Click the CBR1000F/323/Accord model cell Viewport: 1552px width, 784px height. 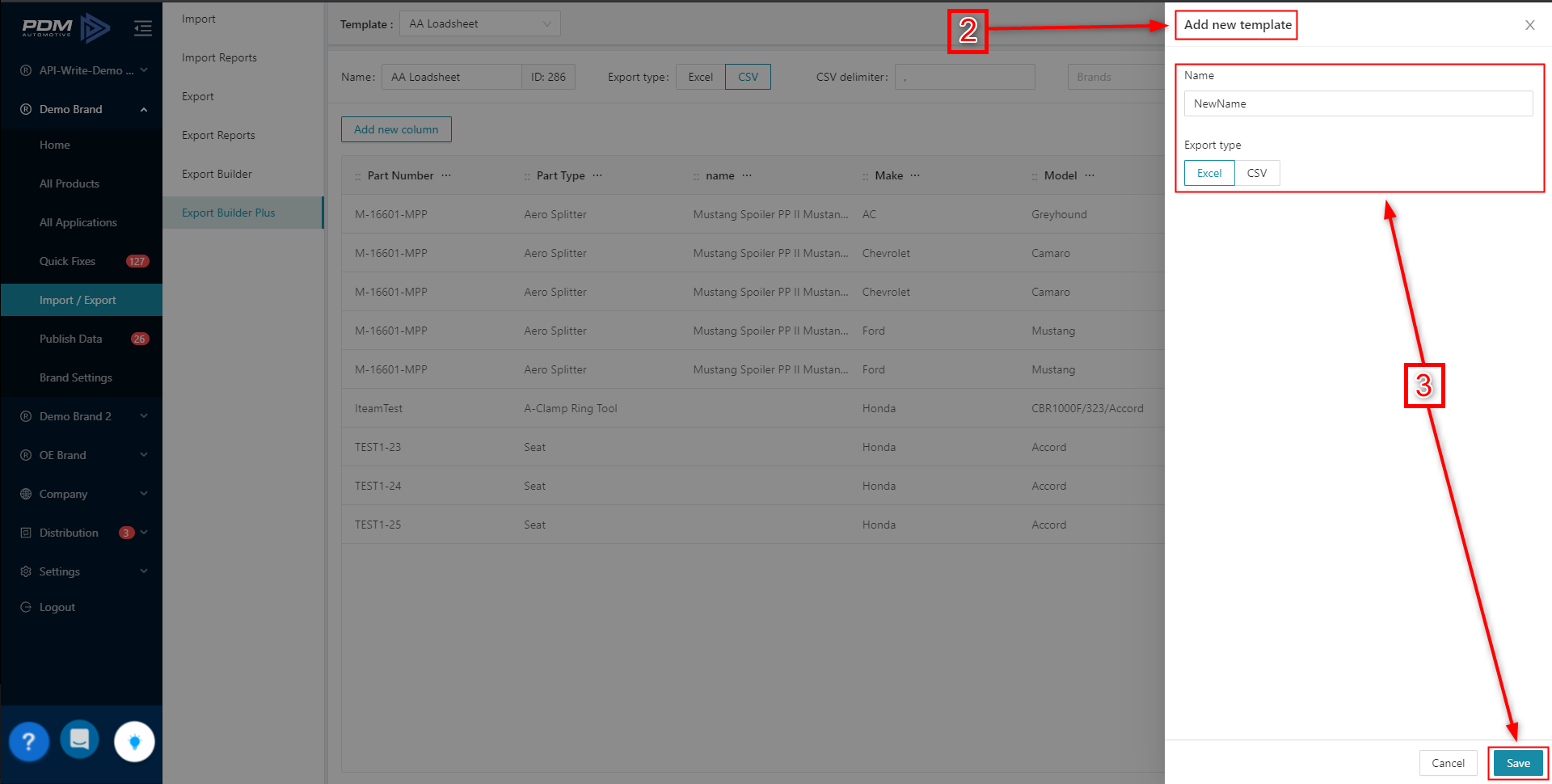tap(1087, 408)
